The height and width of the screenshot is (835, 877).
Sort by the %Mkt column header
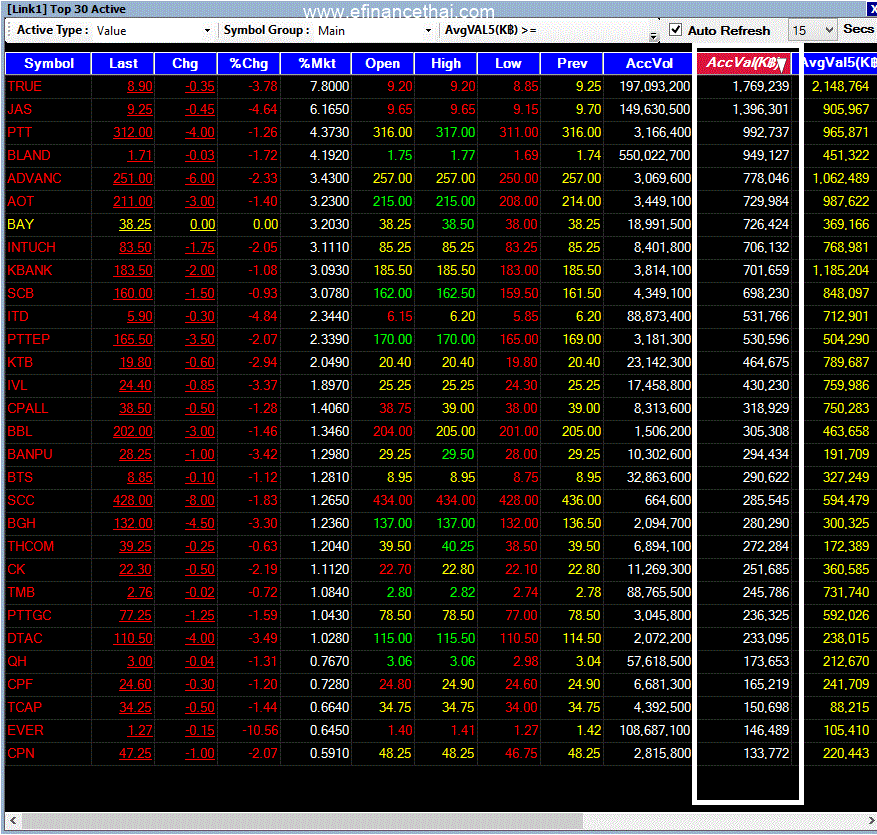click(x=317, y=63)
